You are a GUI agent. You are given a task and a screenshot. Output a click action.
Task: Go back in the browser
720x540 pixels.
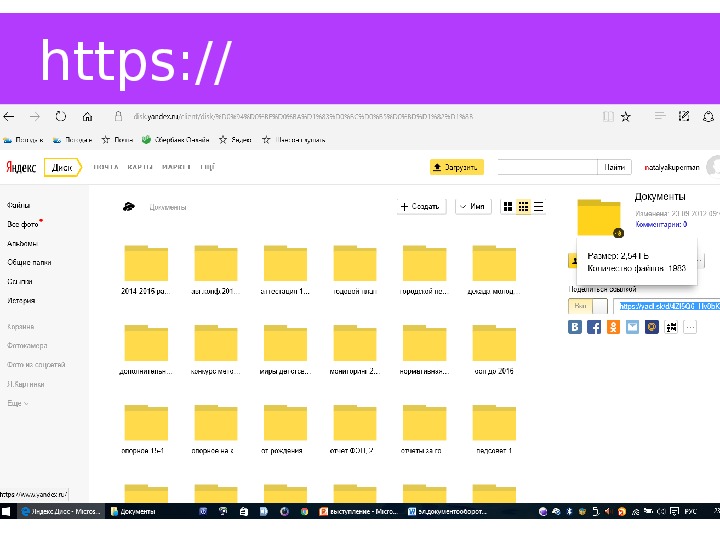pyautogui.click(x=9, y=117)
